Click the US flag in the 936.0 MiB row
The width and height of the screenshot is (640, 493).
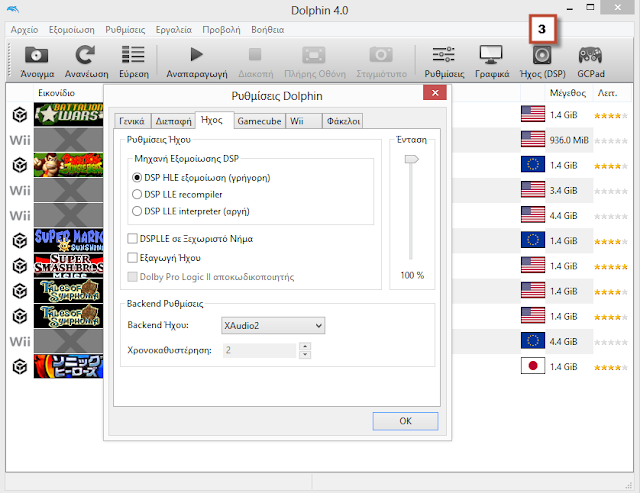point(533,139)
